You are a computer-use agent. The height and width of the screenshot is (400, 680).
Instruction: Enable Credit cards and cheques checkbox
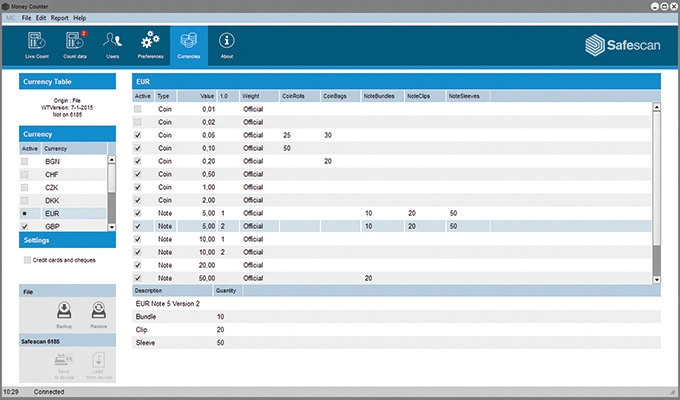click(27, 260)
